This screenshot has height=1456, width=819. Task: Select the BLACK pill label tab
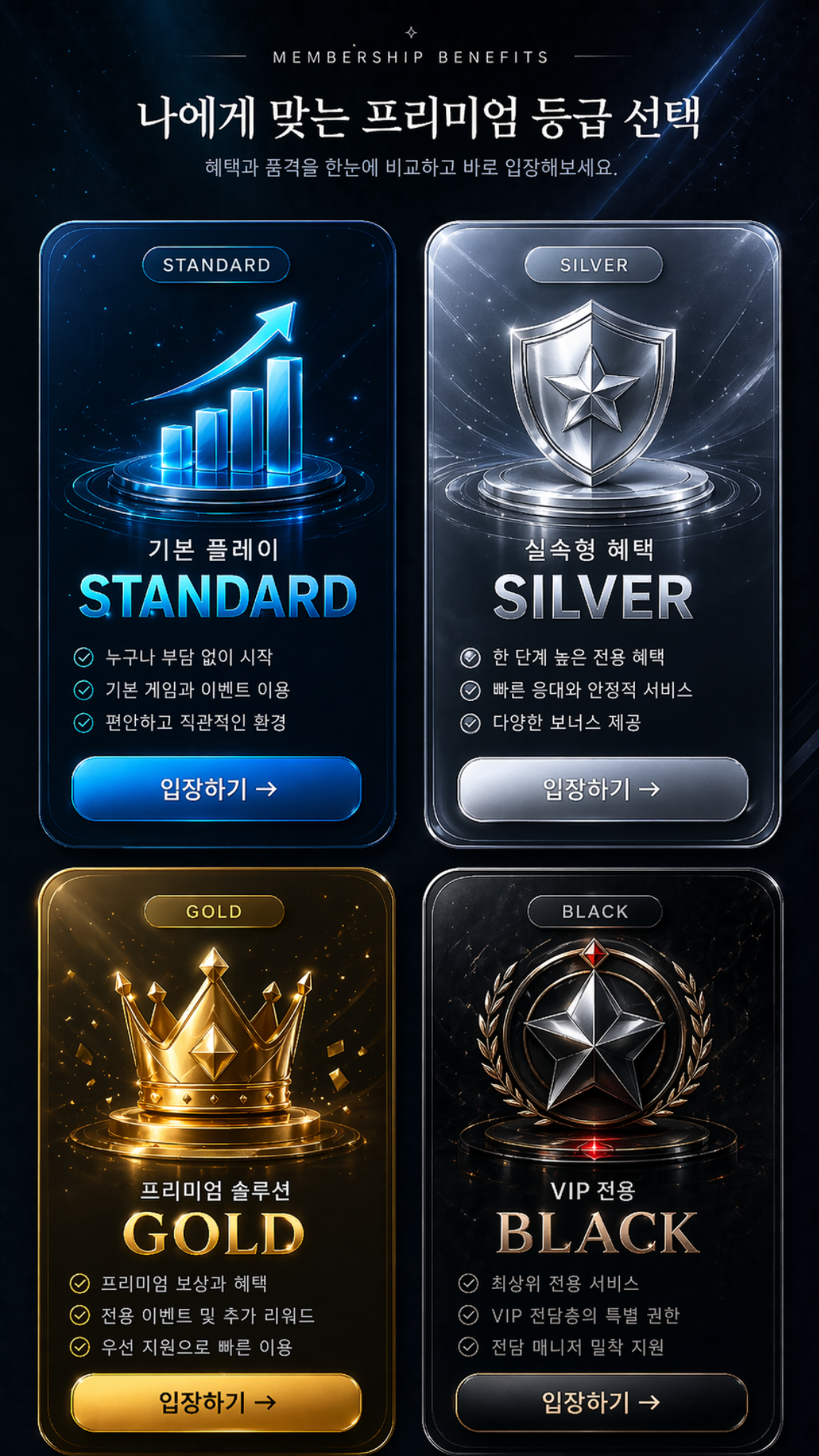595,911
